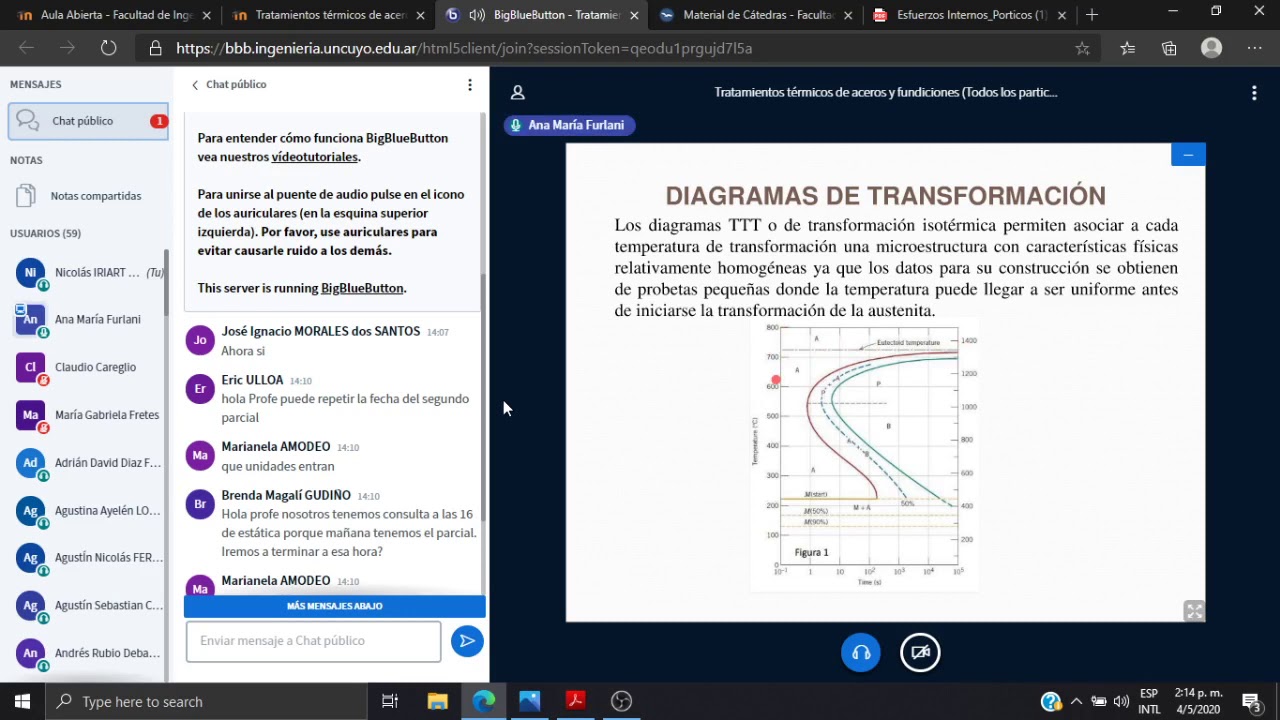Show hidden system tray icons
The width and height of the screenshot is (1280, 720).
(1076, 701)
